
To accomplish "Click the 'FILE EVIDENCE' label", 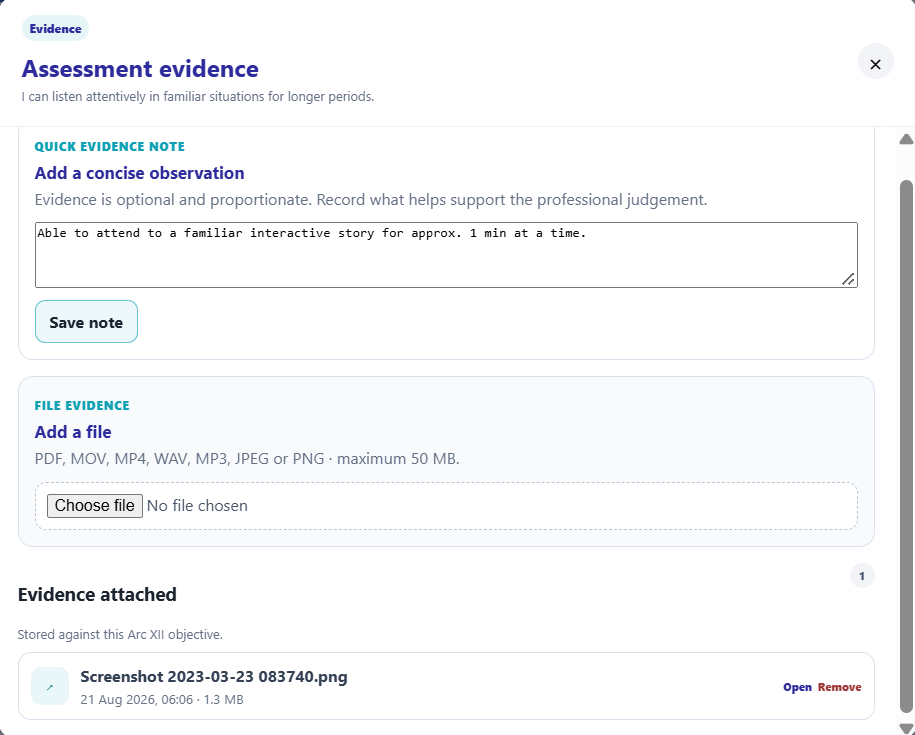I will 82,405.
